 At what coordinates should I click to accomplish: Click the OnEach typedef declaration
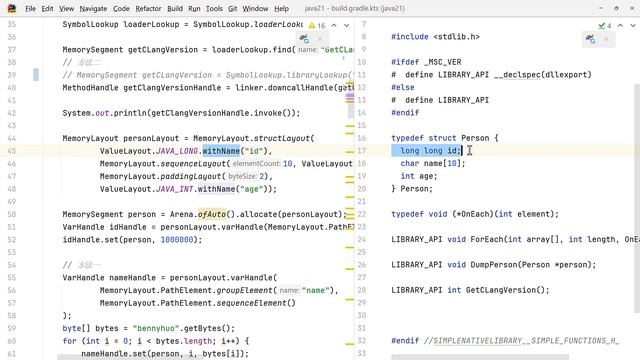[475, 214]
